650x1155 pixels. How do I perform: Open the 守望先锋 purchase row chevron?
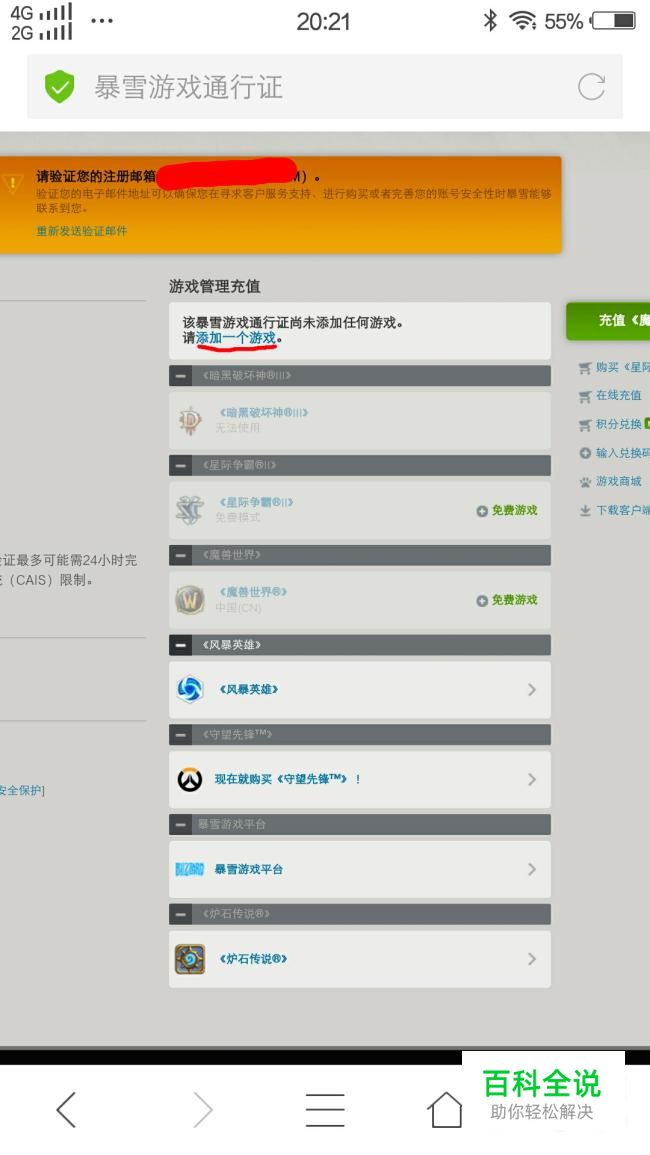click(x=532, y=779)
